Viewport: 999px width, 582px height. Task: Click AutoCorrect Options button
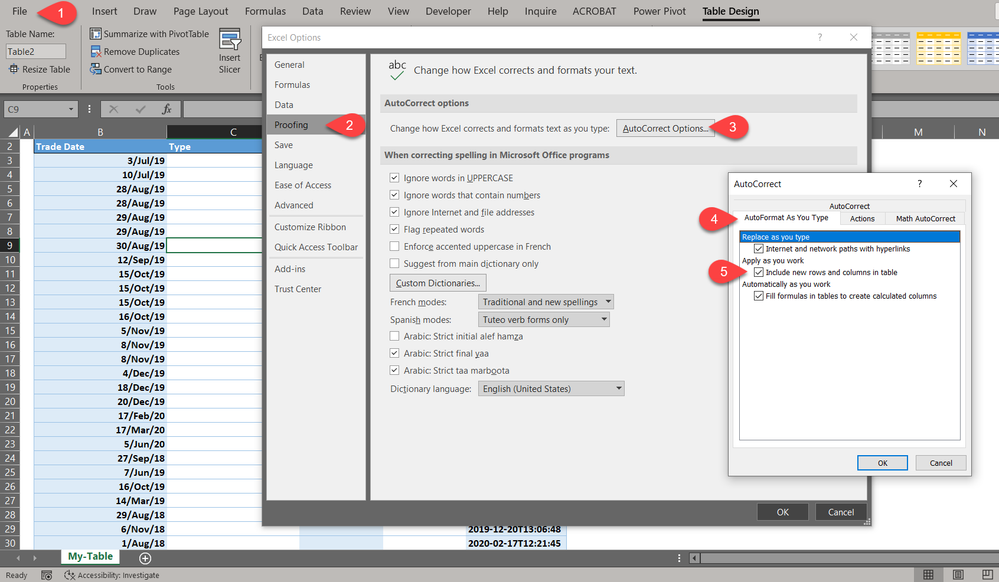(665, 128)
